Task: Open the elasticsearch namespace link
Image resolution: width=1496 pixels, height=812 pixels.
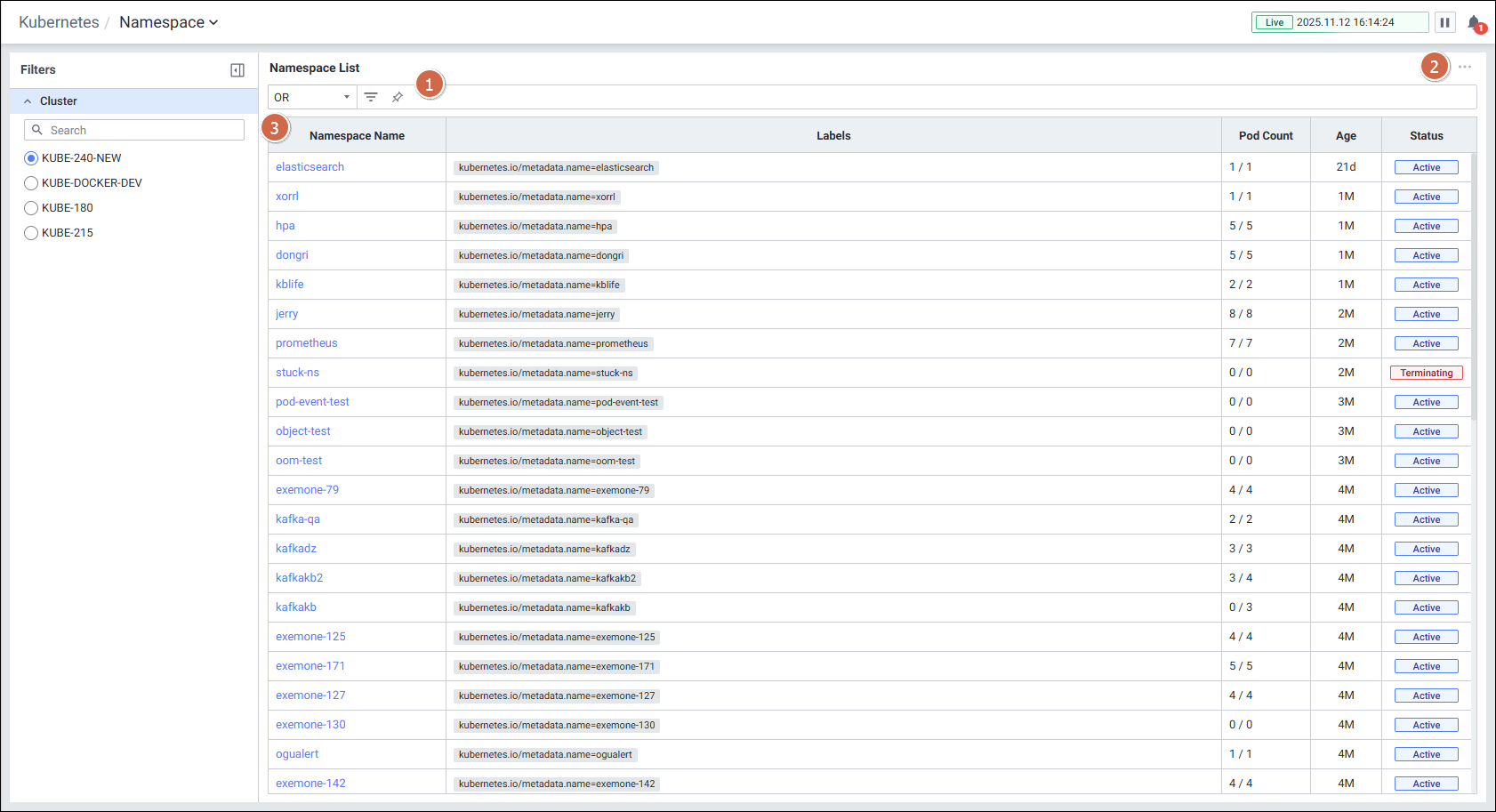Action: 310,167
